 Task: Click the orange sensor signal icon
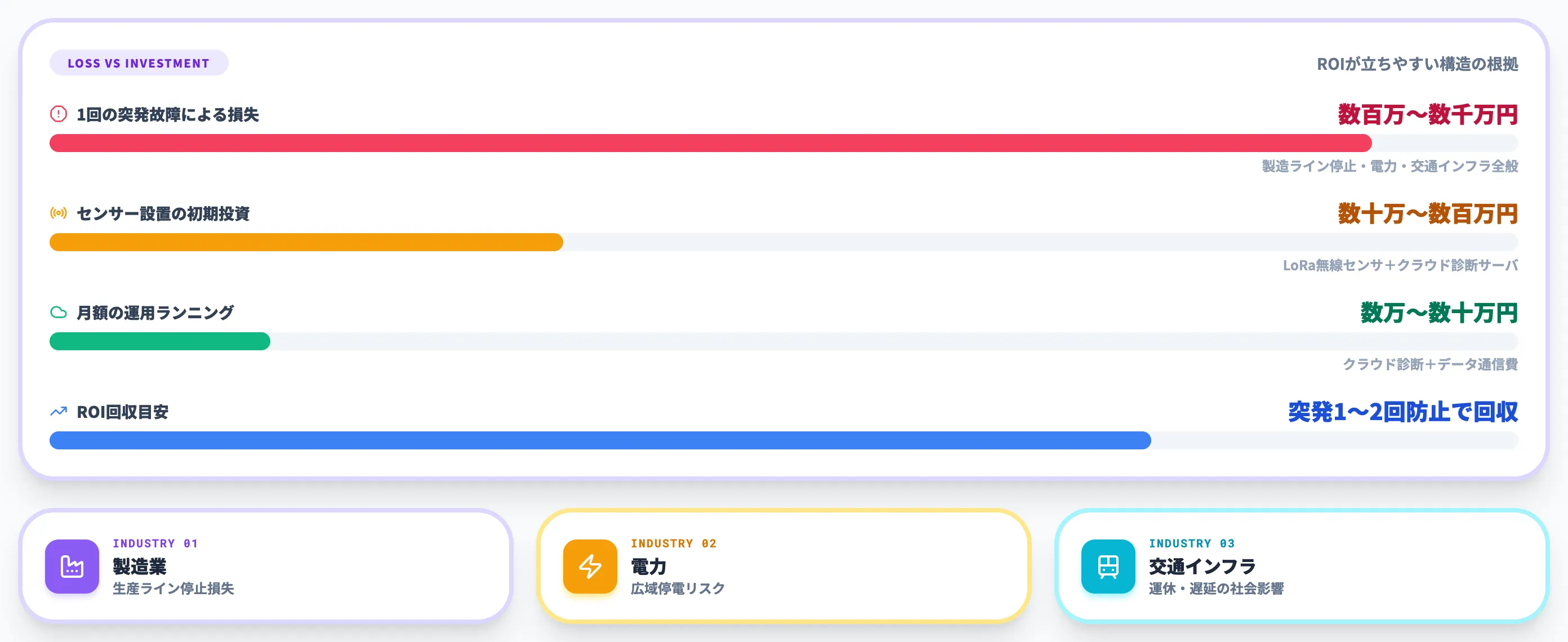59,213
